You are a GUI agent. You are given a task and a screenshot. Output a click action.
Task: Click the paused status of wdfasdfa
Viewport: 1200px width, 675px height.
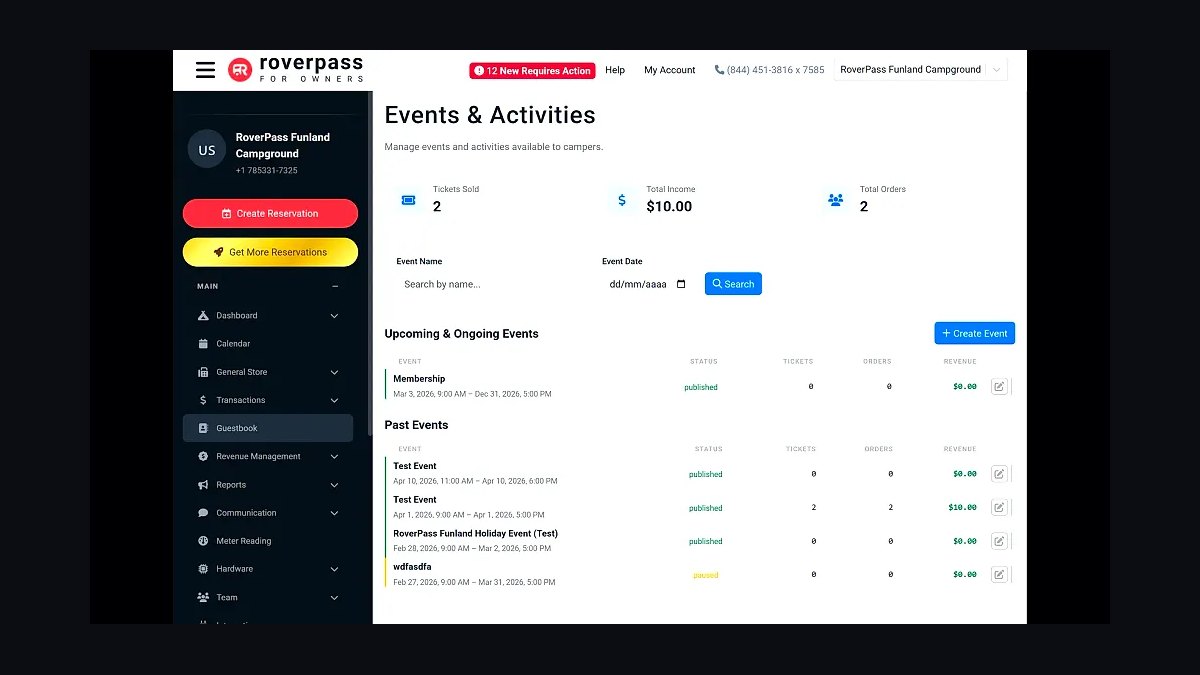point(705,575)
